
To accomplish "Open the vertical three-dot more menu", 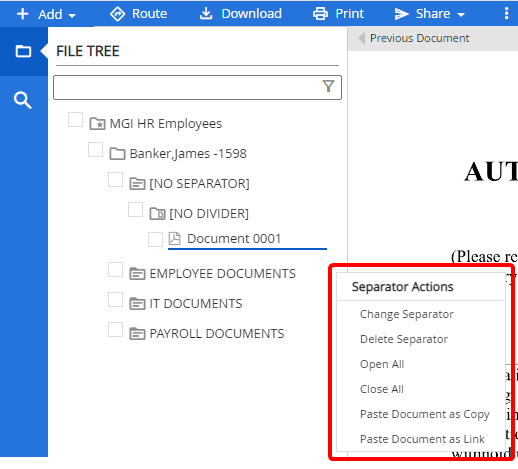I will [x=506, y=14].
